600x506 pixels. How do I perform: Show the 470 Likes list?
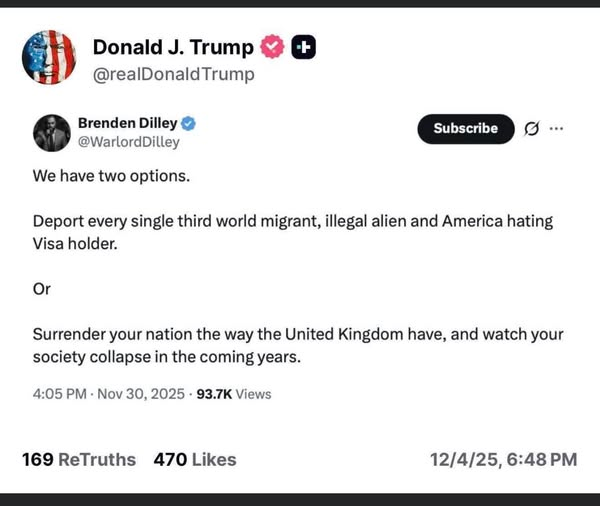(x=195, y=459)
